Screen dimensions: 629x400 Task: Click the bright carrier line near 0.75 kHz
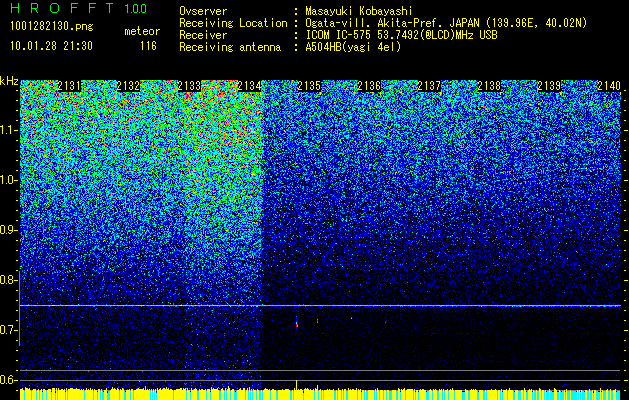pos(320,306)
